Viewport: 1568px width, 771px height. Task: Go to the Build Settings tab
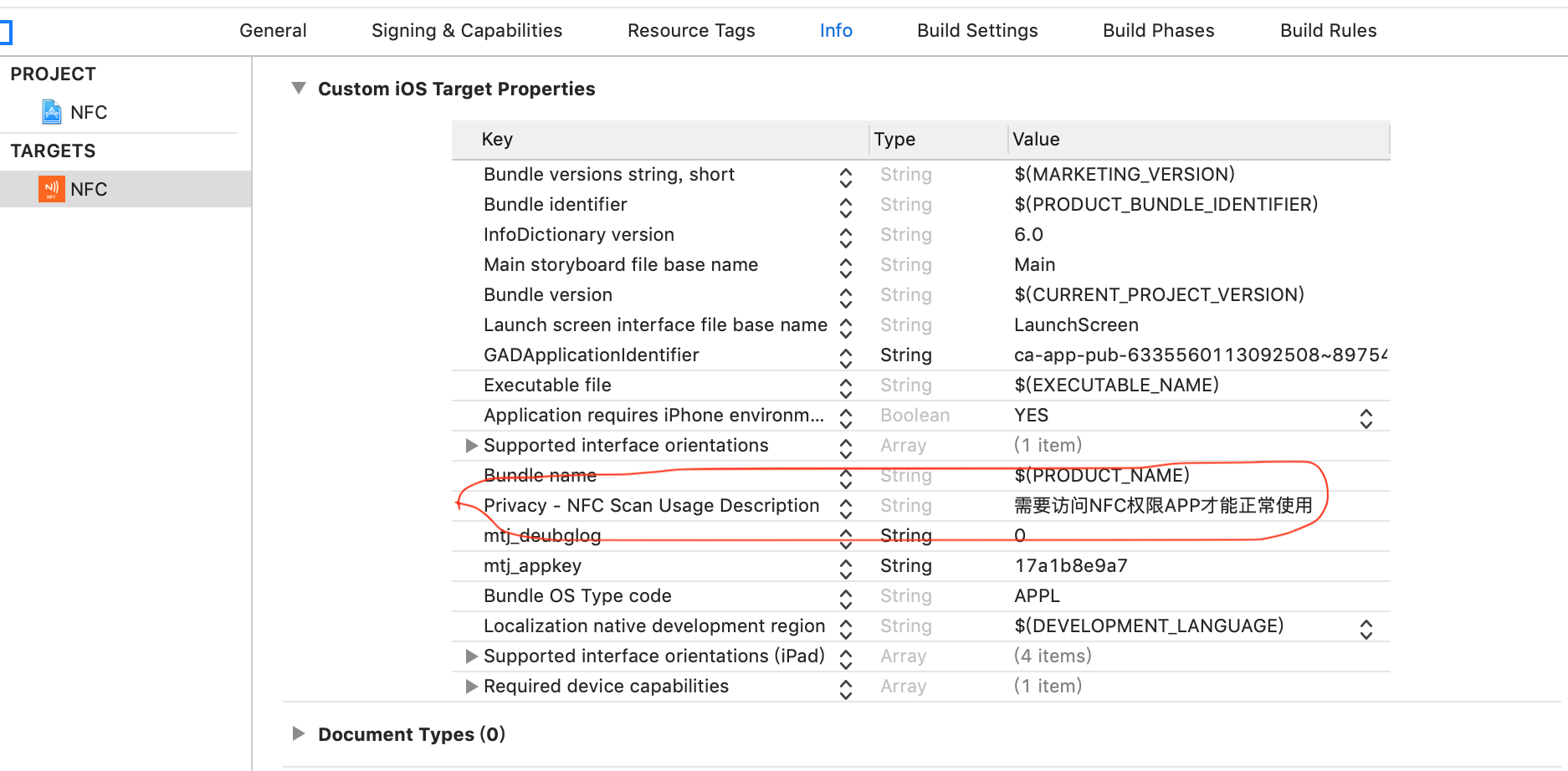(x=977, y=31)
